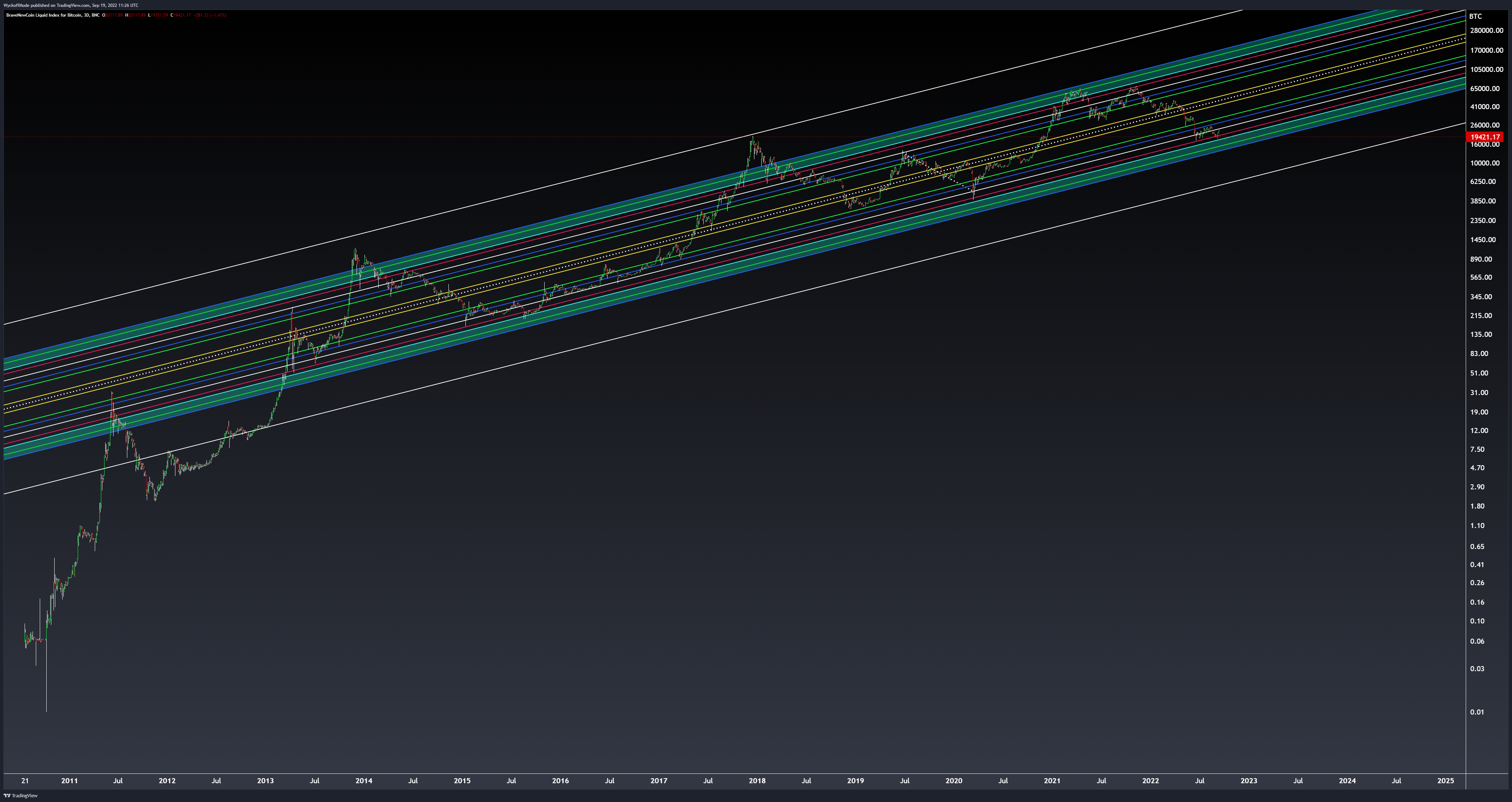Click the 2.90 price axis label
This screenshot has height=802, width=1512.
[1477, 487]
